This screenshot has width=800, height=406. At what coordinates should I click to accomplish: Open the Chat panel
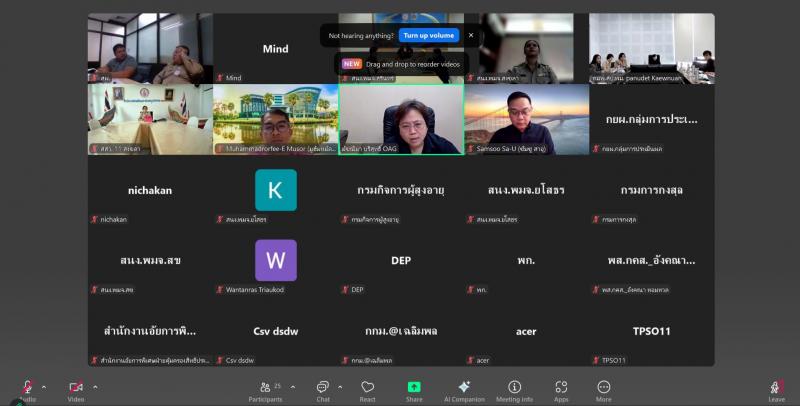[x=323, y=391]
